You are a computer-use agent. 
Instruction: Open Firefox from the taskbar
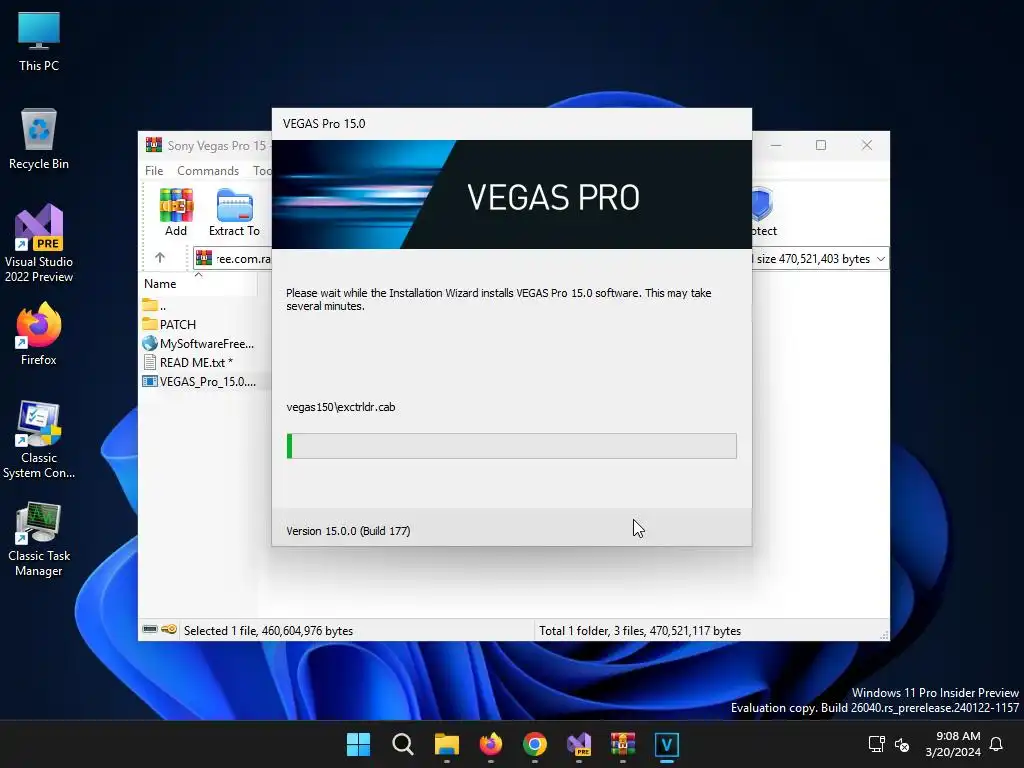pos(490,744)
